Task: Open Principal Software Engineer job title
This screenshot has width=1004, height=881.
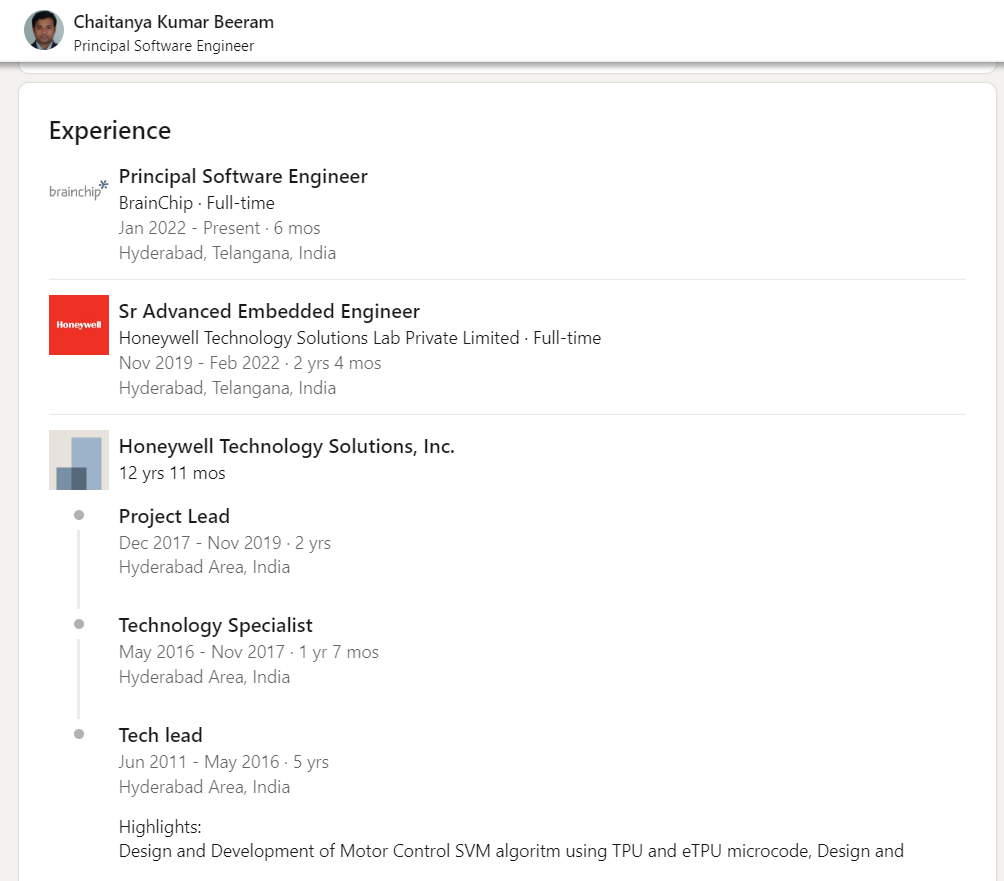Action: click(x=243, y=177)
